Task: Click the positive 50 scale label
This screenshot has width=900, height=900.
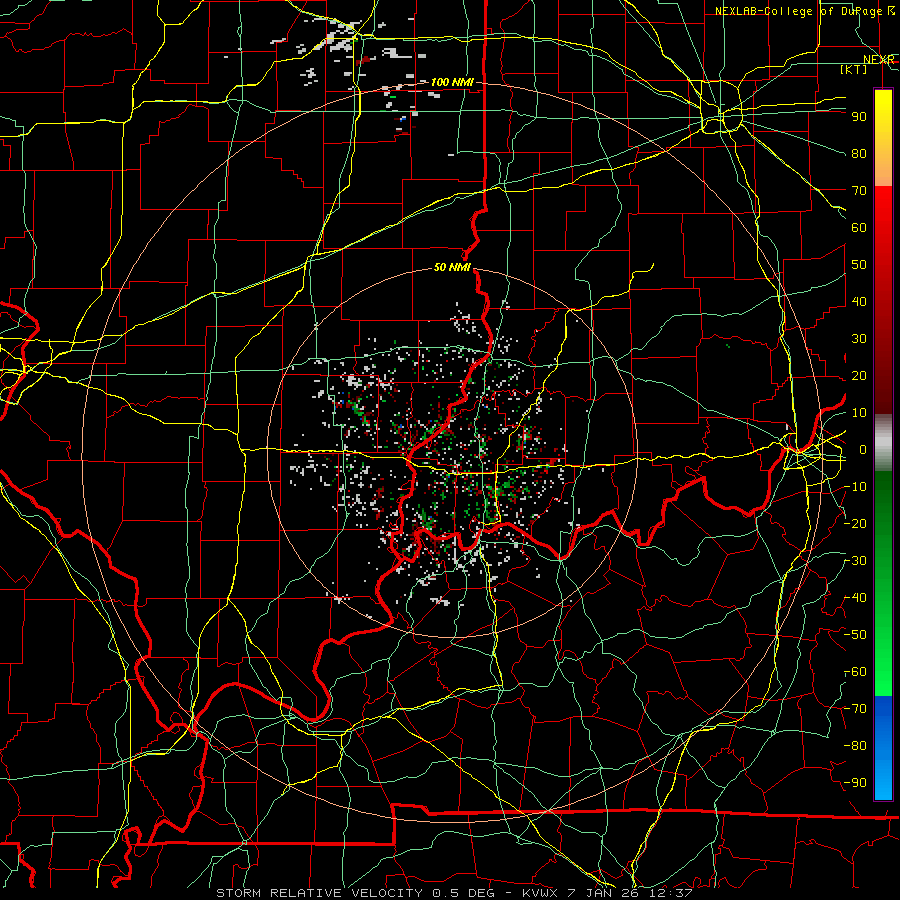Action: (x=859, y=264)
